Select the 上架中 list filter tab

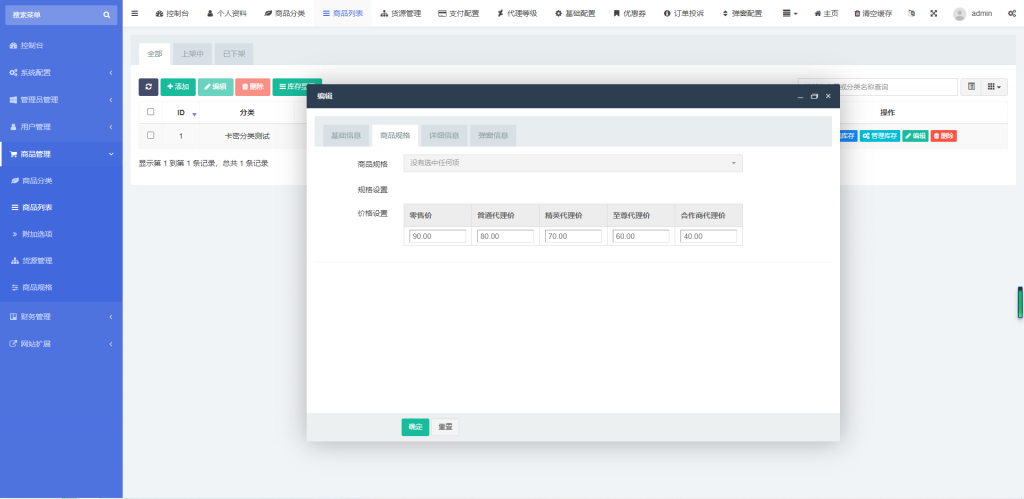coord(193,54)
